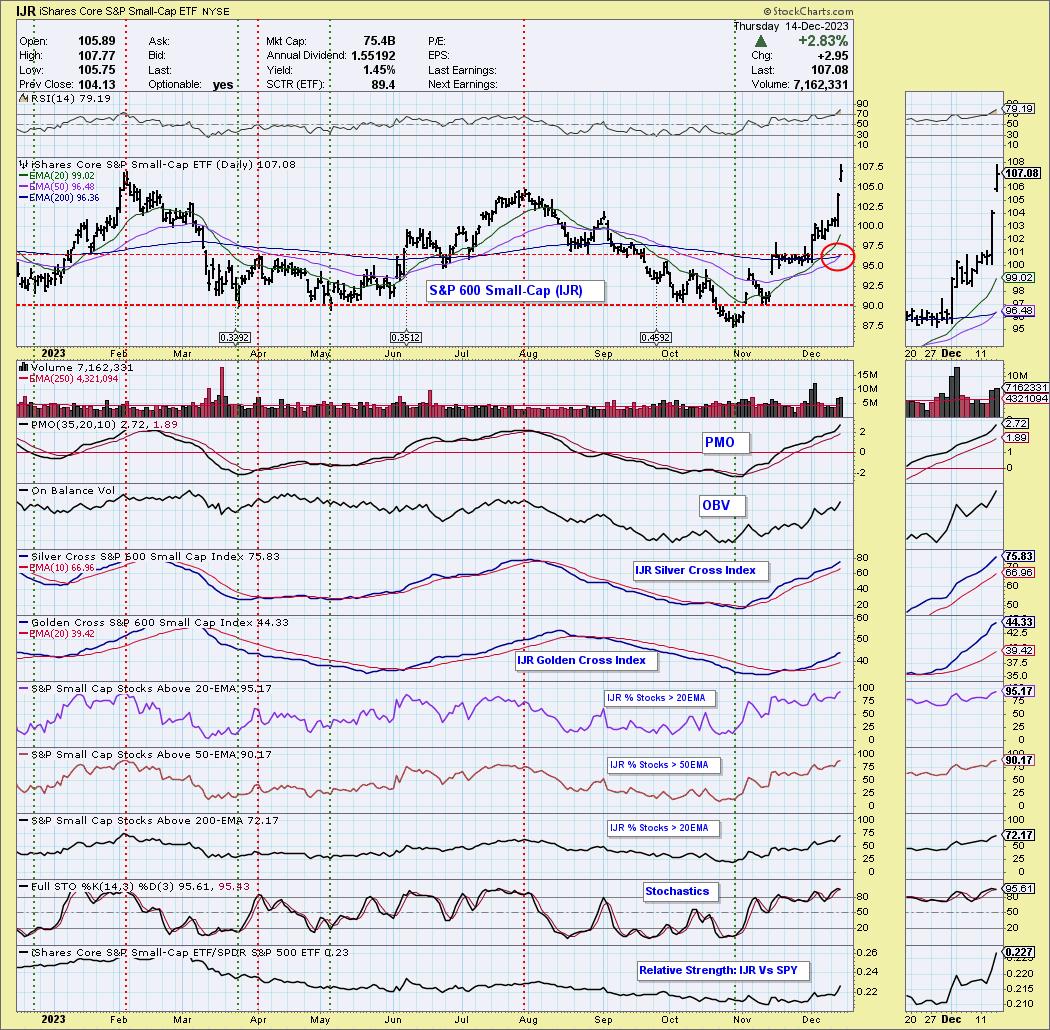Click the Optionable value yes
This screenshot has width=1050, height=1030.
pos(222,84)
